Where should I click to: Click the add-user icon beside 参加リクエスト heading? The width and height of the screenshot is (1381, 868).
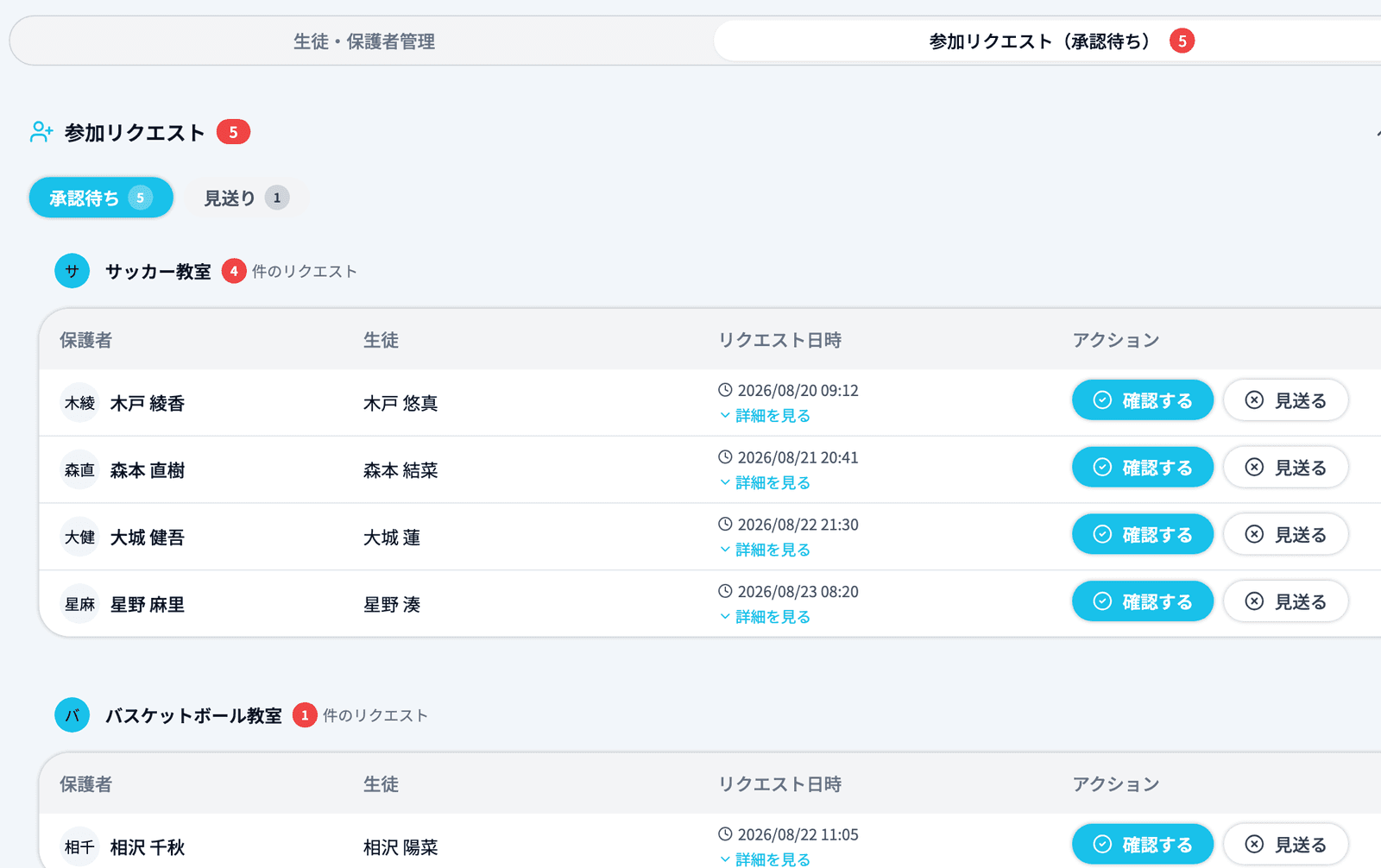(41, 132)
